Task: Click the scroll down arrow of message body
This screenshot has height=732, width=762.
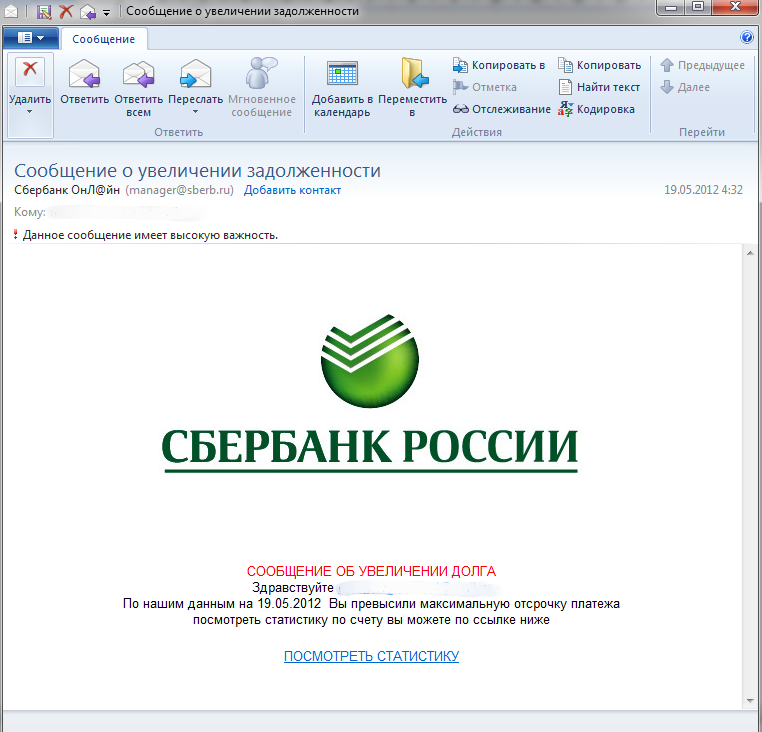Action: [750, 701]
